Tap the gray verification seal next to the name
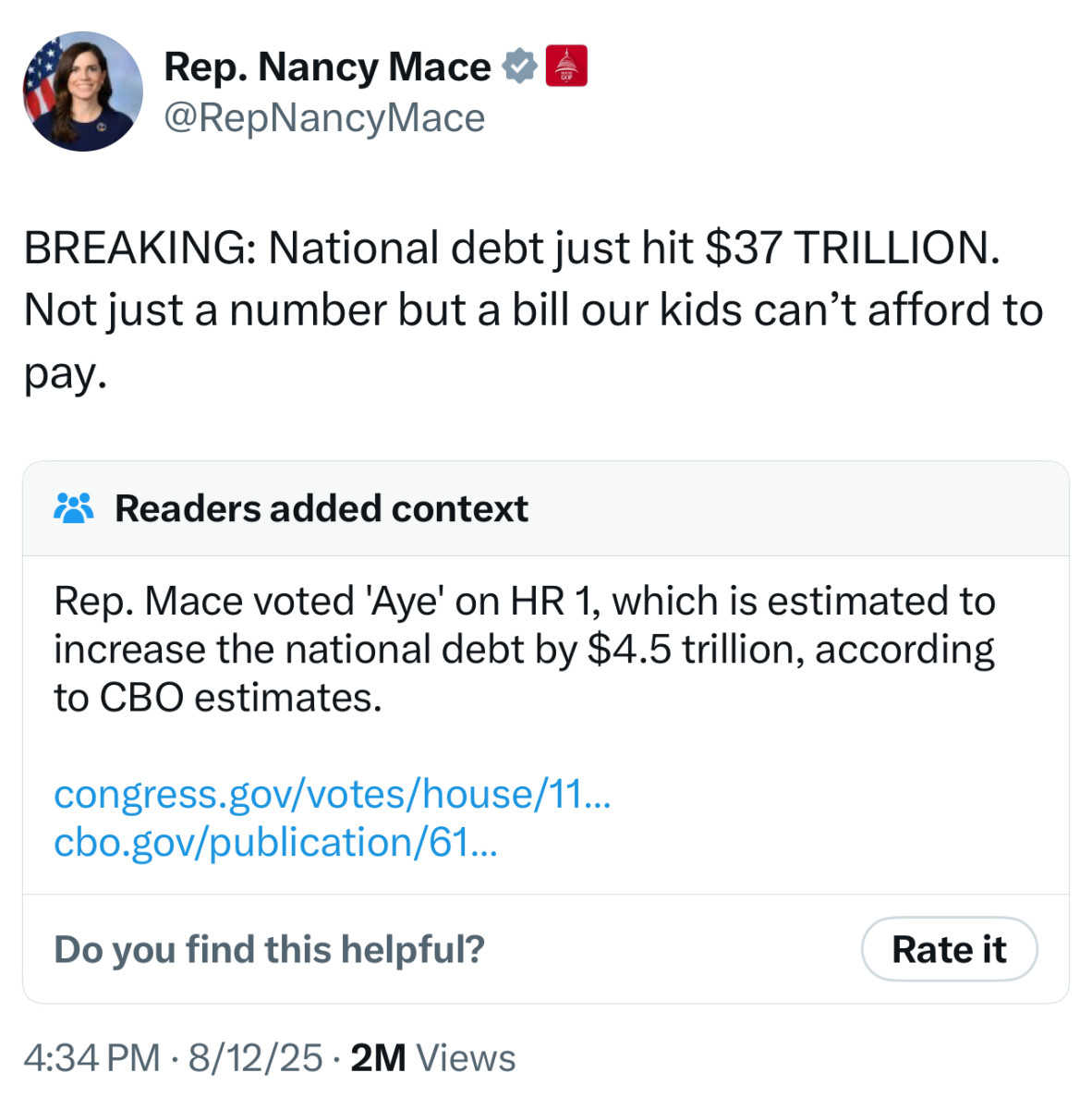The width and height of the screenshot is (1092, 1109). (x=520, y=65)
